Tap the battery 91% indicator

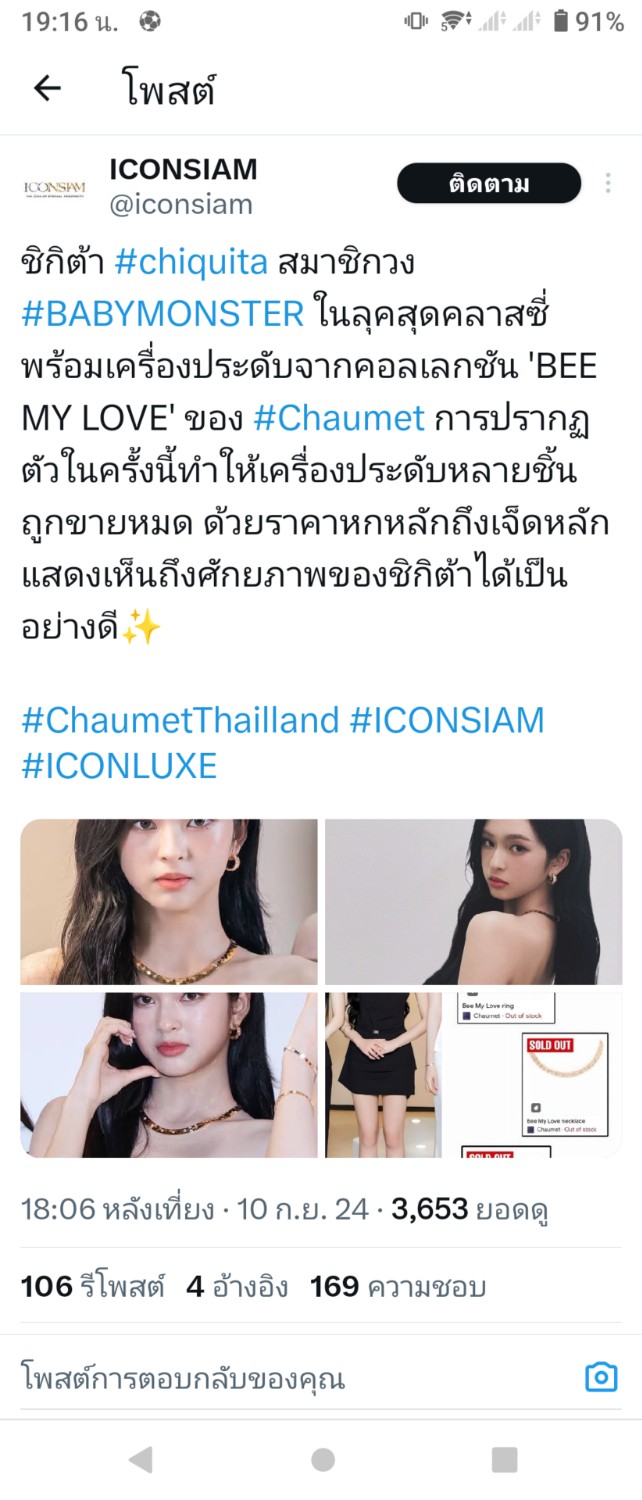pyautogui.click(x=588, y=21)
